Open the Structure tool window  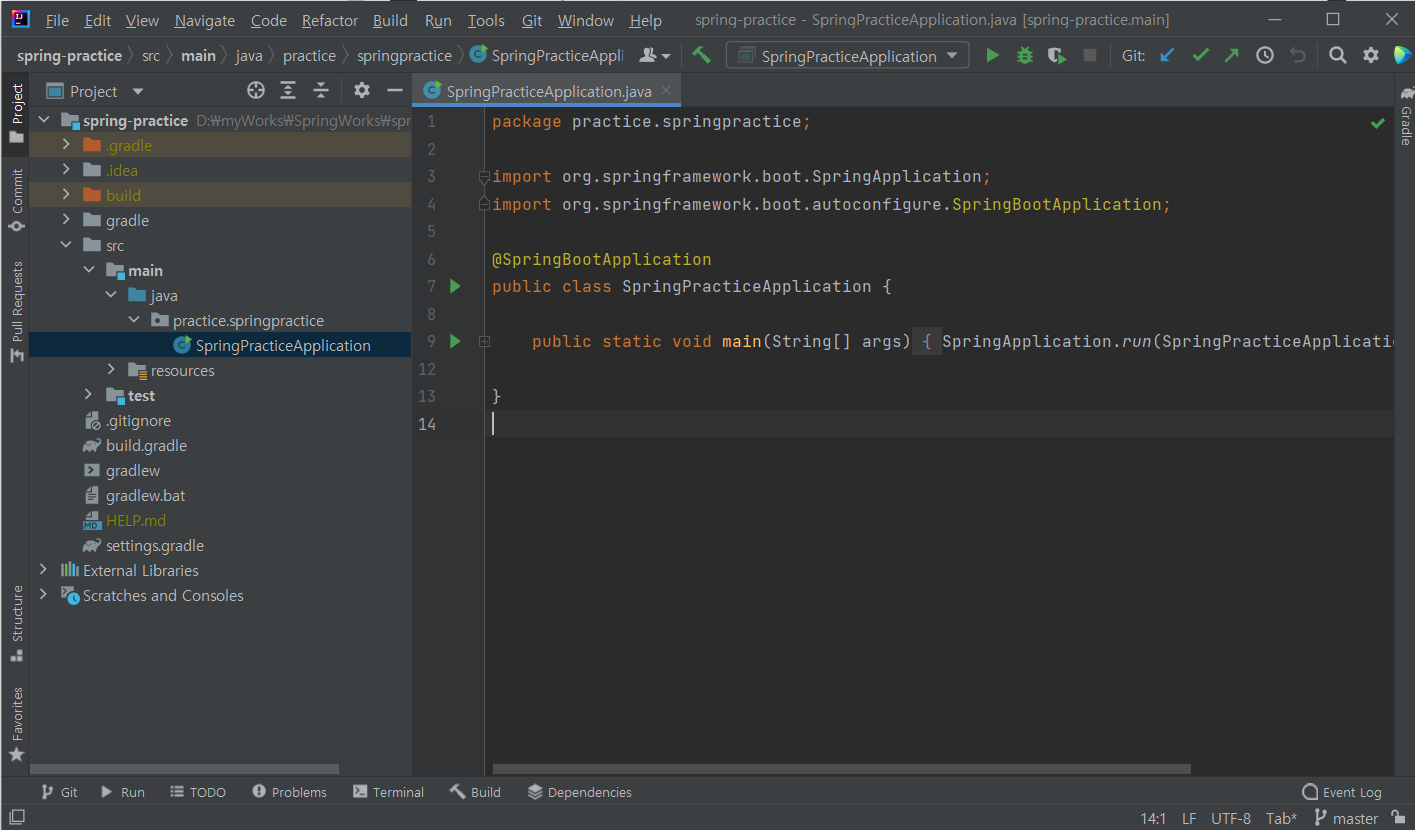point(16,624)
